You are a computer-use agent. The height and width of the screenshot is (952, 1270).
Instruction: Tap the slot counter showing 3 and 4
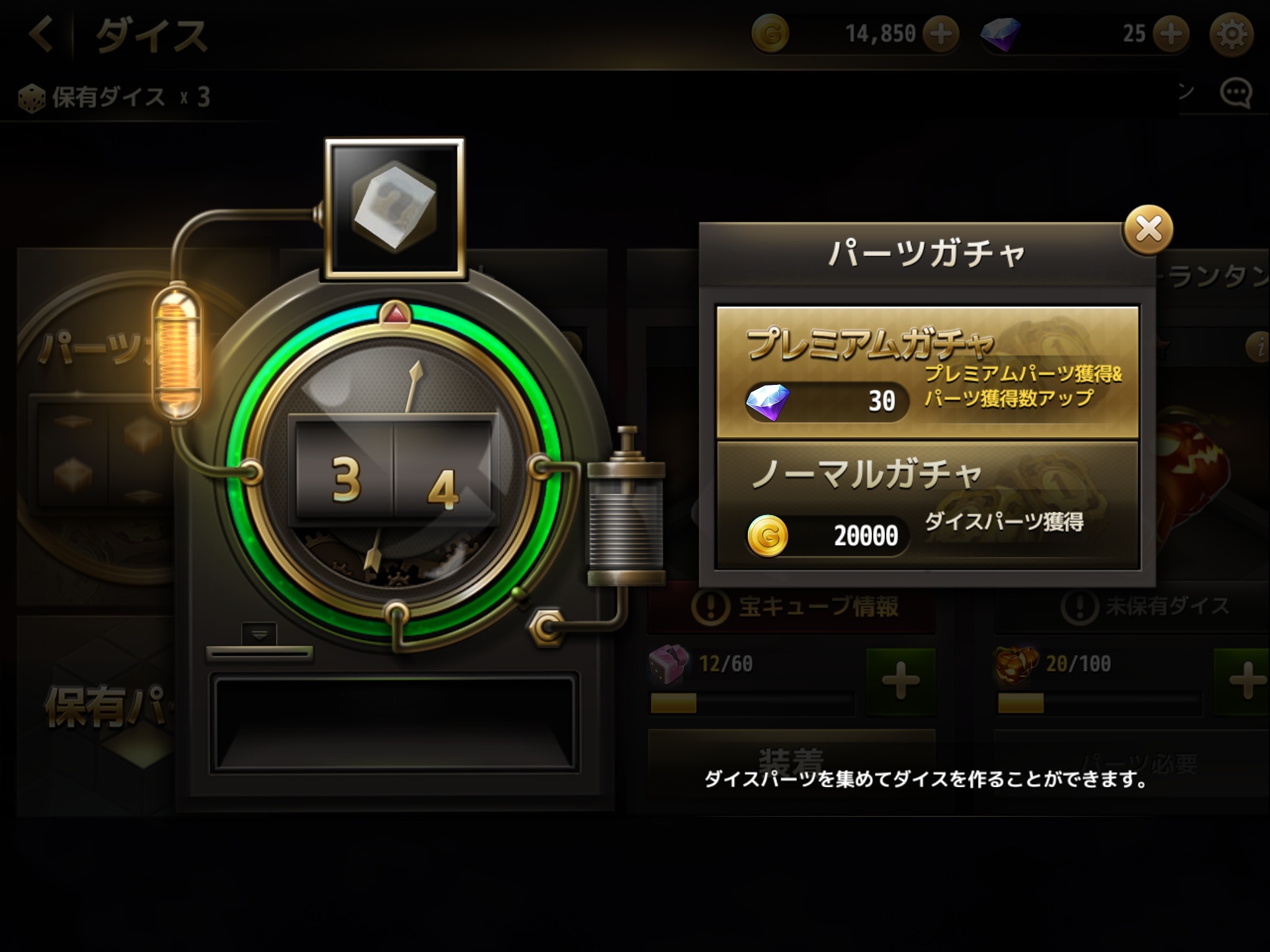tap(394, 472)
